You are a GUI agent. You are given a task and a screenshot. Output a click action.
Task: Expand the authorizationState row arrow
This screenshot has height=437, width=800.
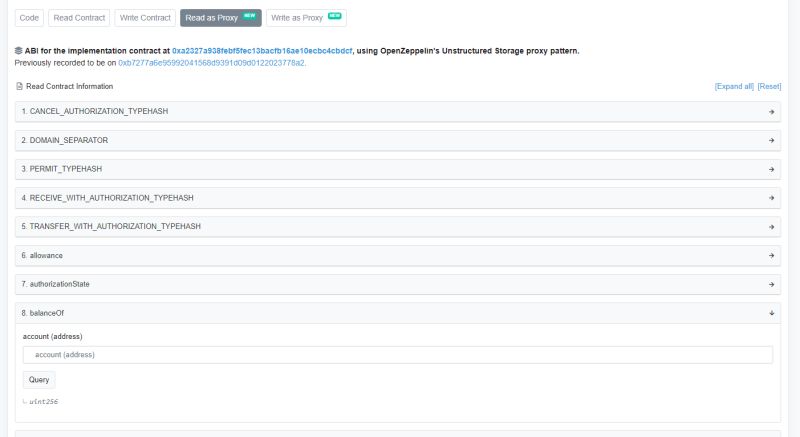coord(771,285)
